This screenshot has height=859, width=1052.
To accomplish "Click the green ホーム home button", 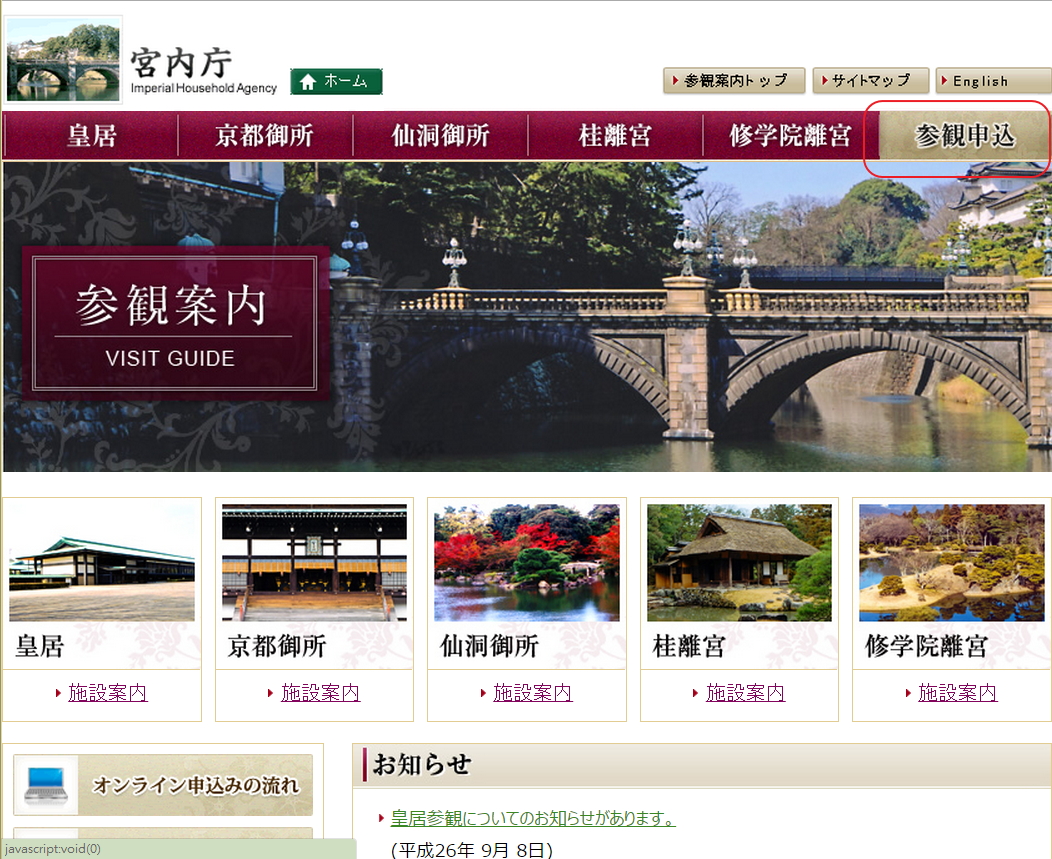I will (336, 82).
